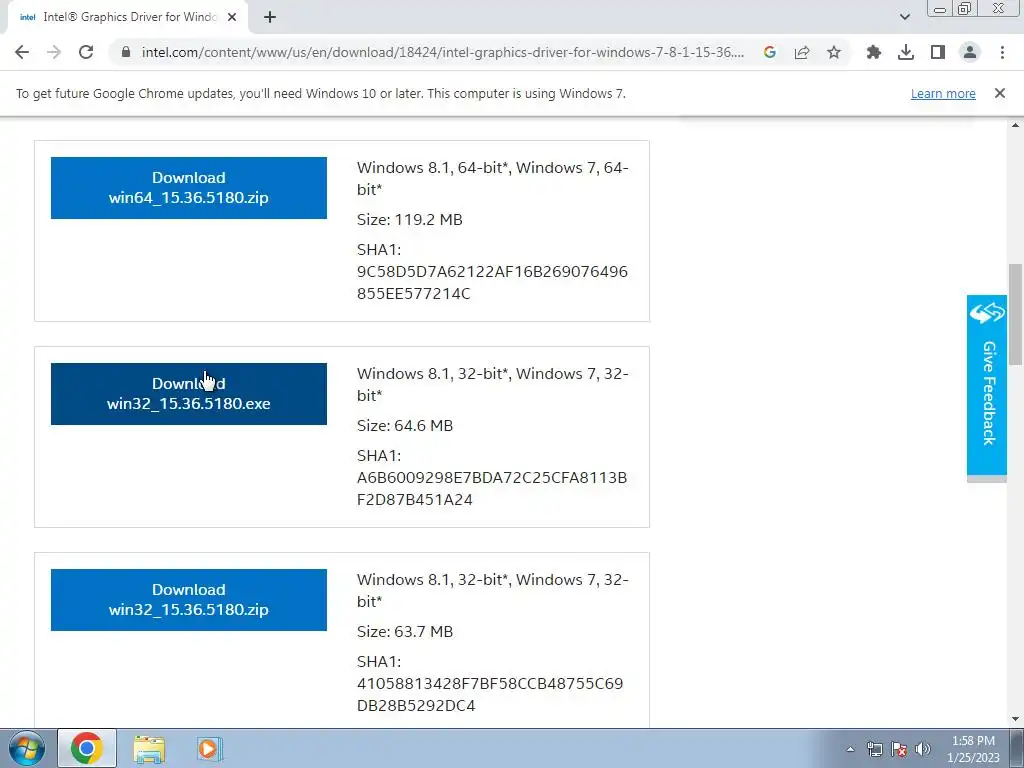Select text 'Size: 63.7 MB'

(x=405, y=632)
